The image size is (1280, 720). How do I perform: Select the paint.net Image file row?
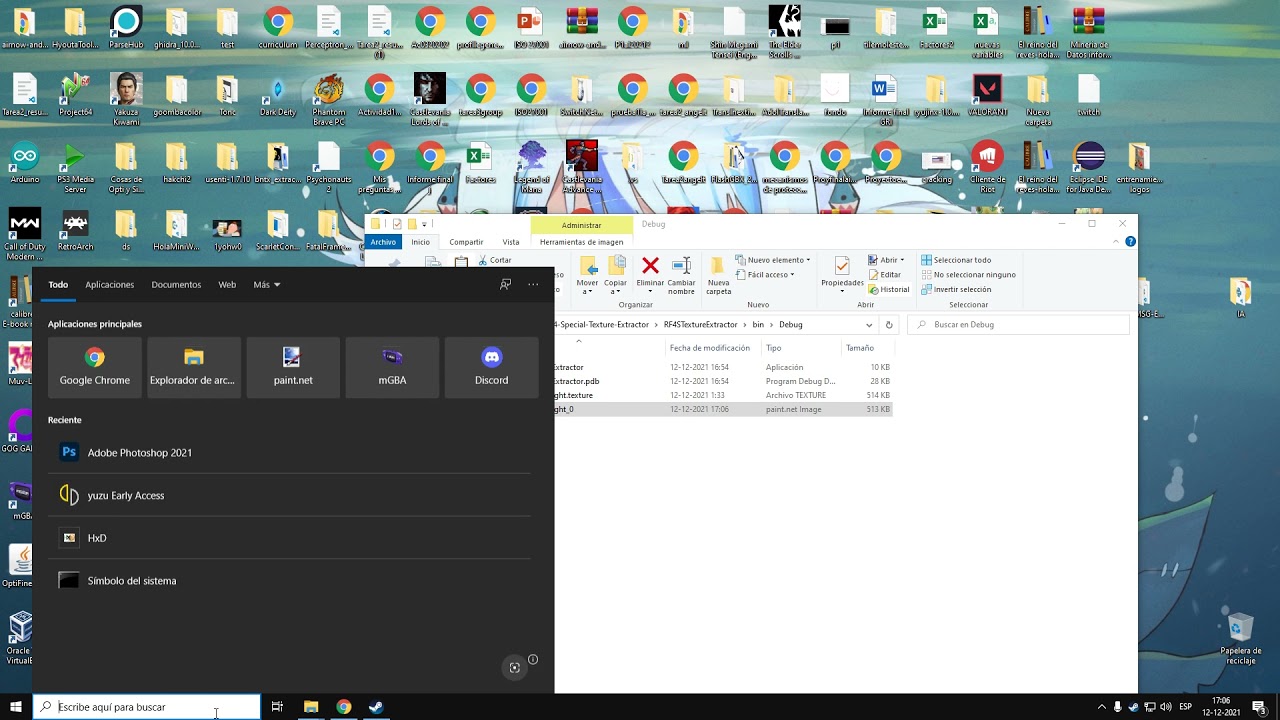tap(723, 409)
